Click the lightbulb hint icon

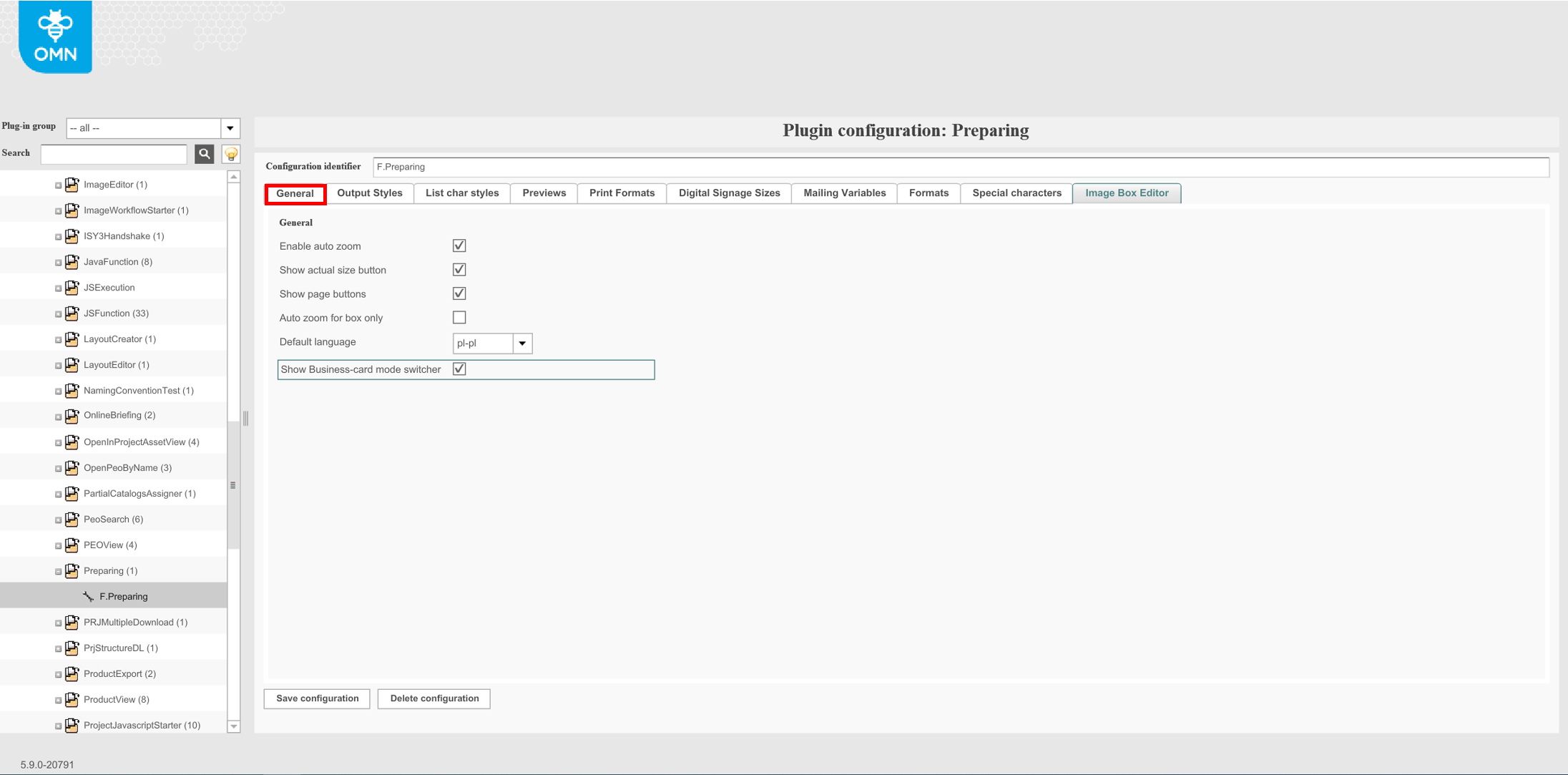pyautogui.click(x=231, y=153)
